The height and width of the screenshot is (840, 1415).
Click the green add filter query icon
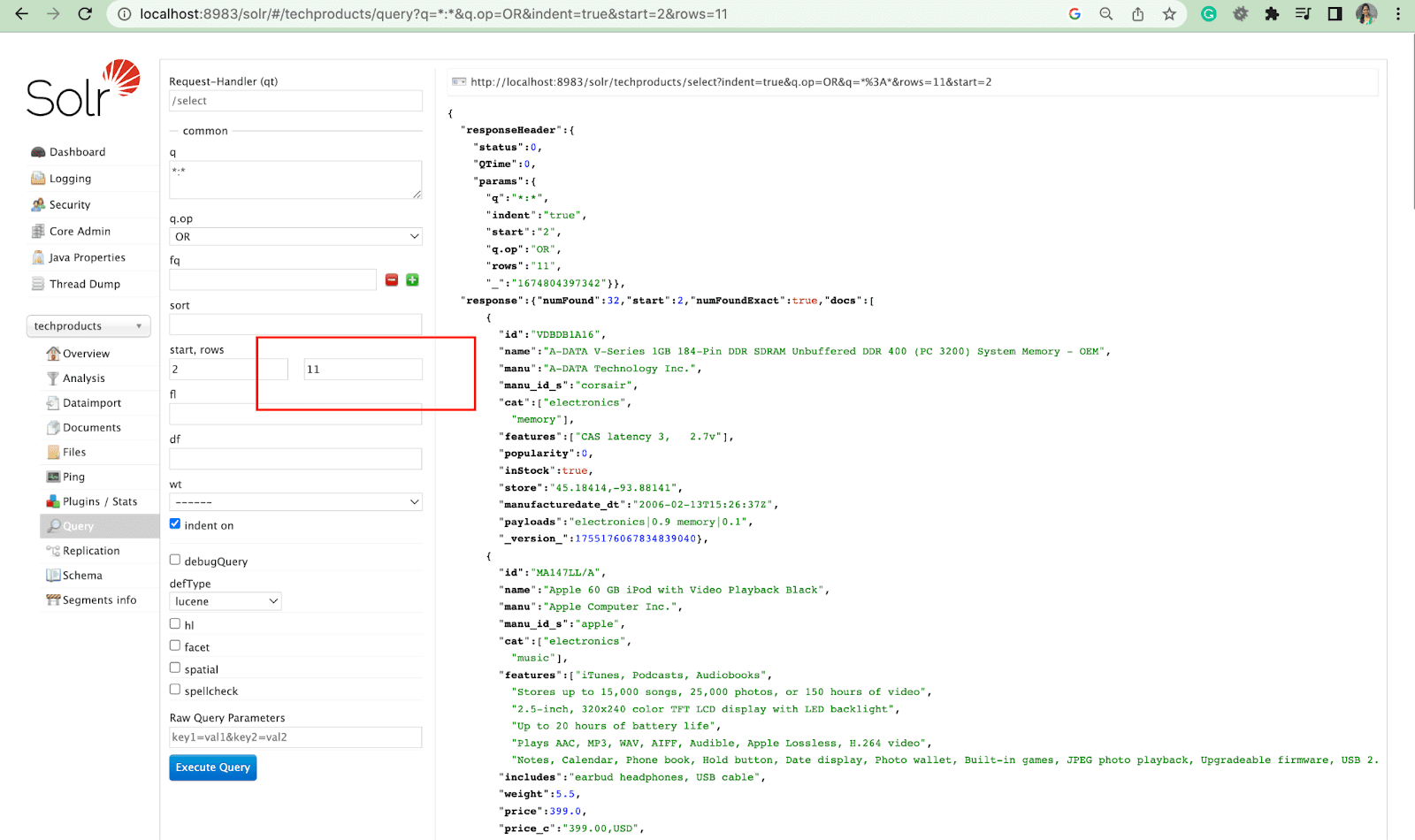click(412, 280)
